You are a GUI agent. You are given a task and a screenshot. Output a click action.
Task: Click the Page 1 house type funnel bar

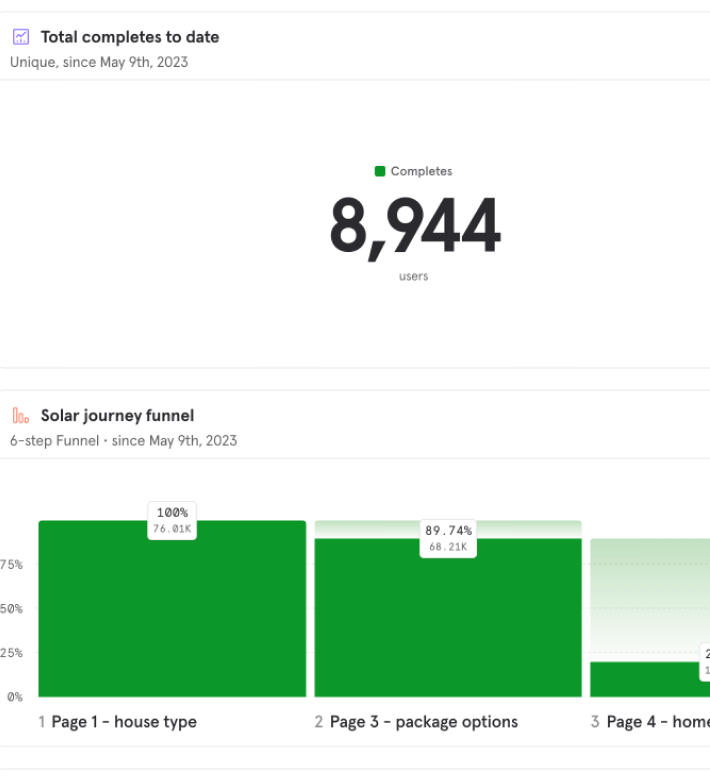coord(172,620)
